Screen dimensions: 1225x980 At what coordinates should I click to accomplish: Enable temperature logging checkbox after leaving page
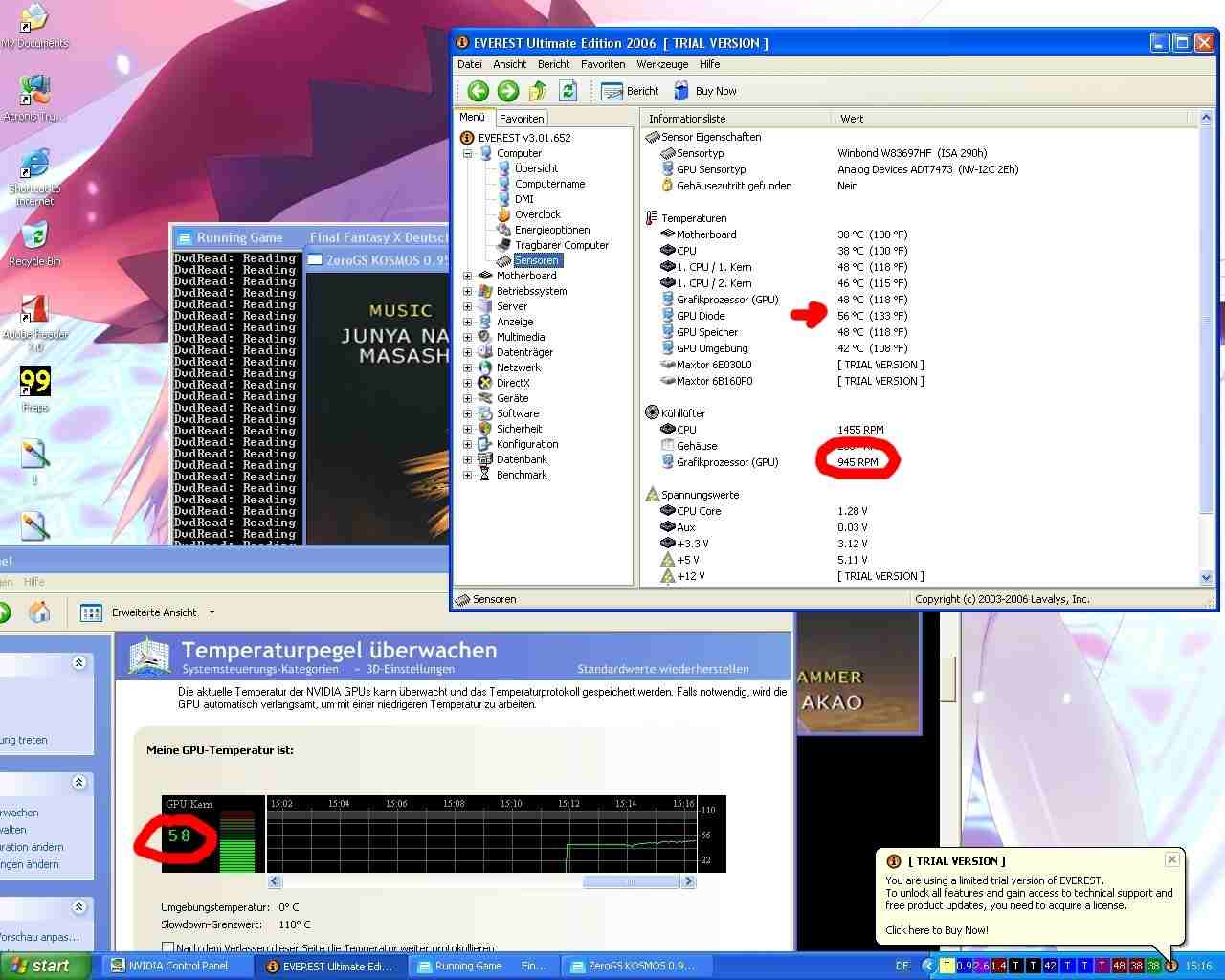click(x=168, y=947)
